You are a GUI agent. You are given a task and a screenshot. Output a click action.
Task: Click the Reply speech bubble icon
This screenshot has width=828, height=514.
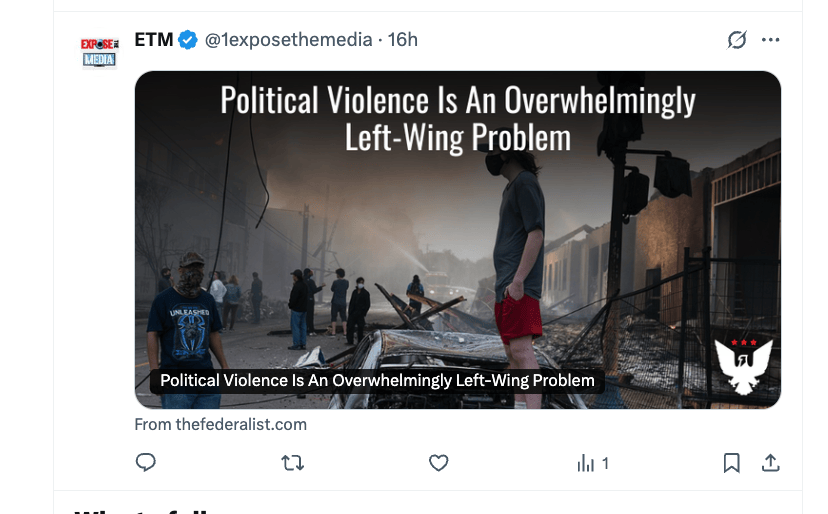pyautogui.click(x=146, y=463)
